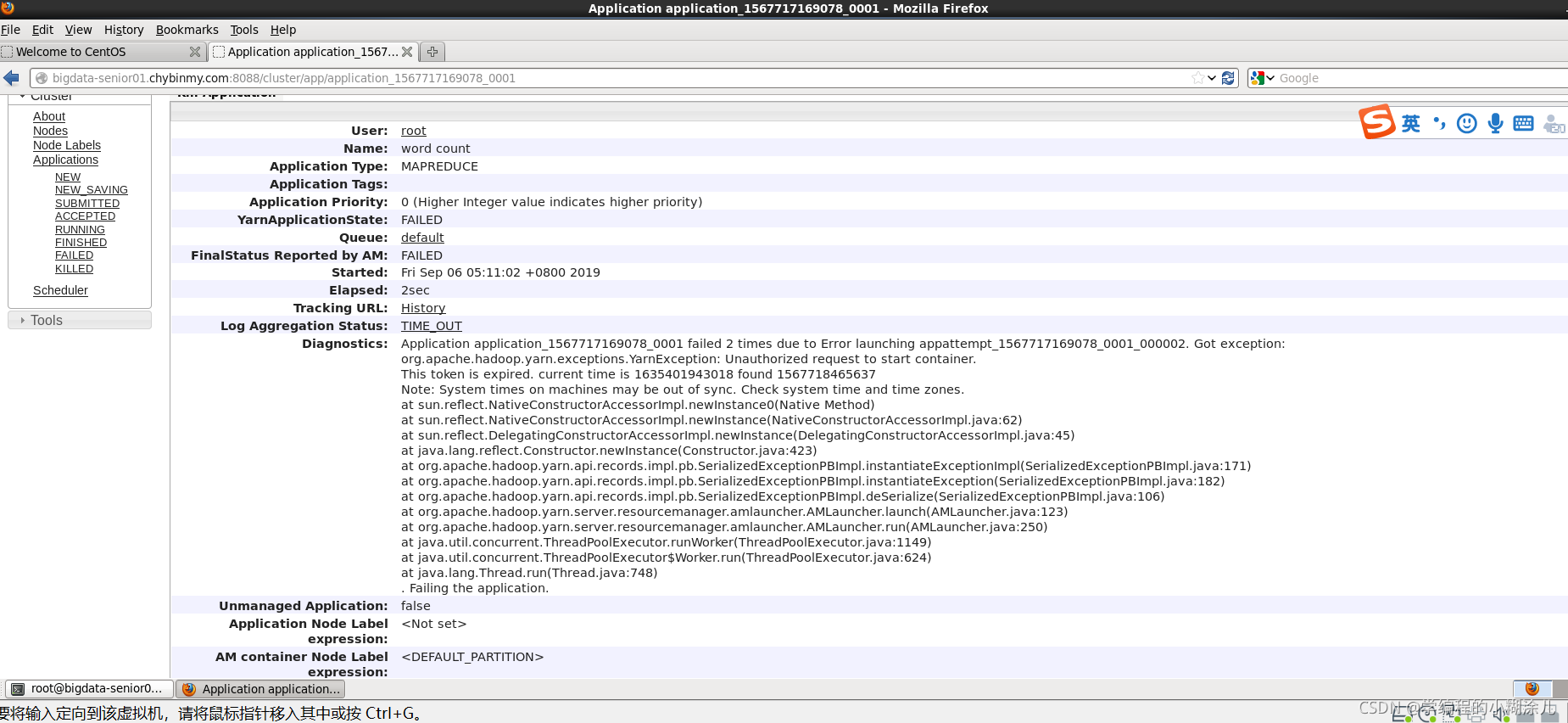Click the MAPREDUCE application type value
Image resolution: width=1568 pixels, height=723 pixels.
click(439, 166)
